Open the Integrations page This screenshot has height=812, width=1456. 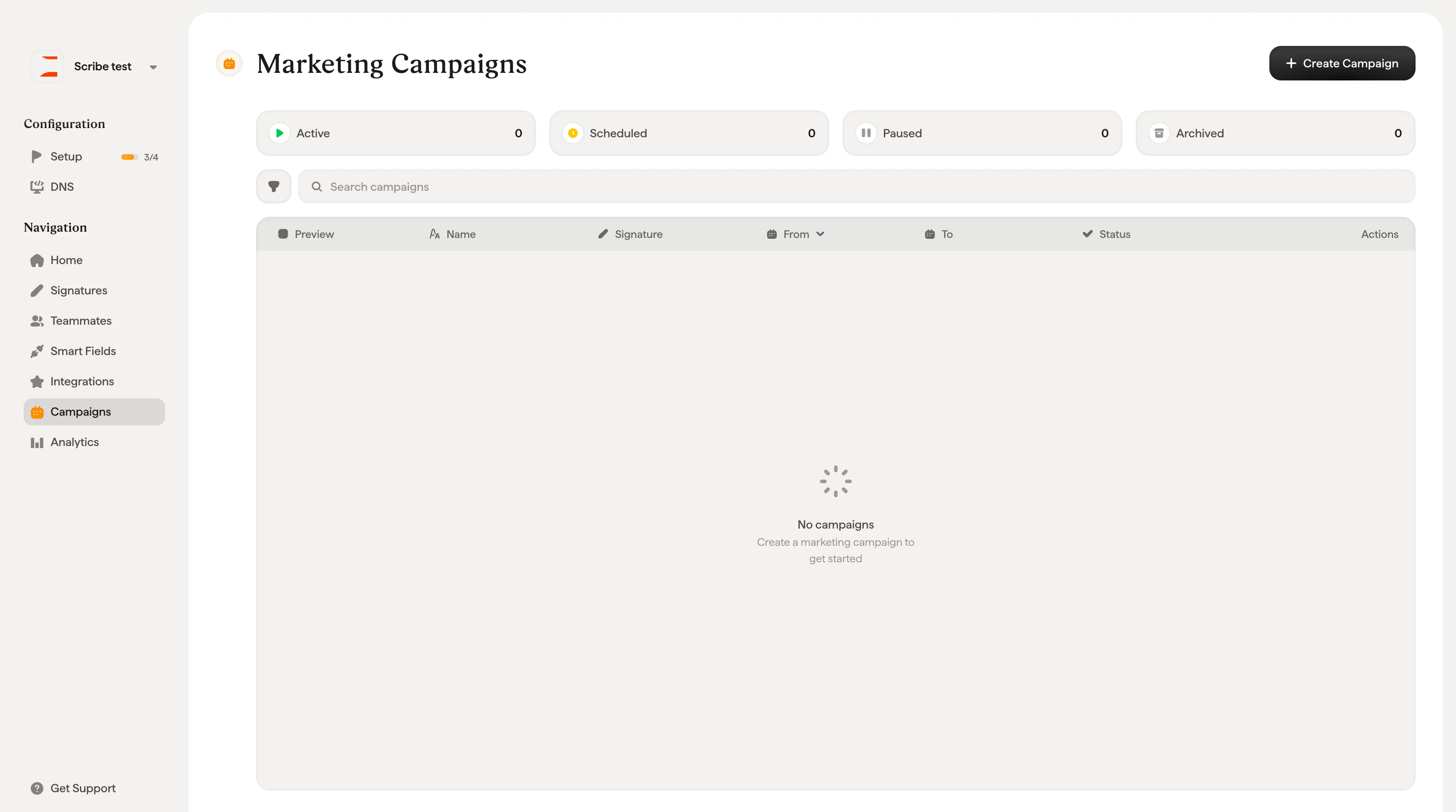[x=94, y=382]
